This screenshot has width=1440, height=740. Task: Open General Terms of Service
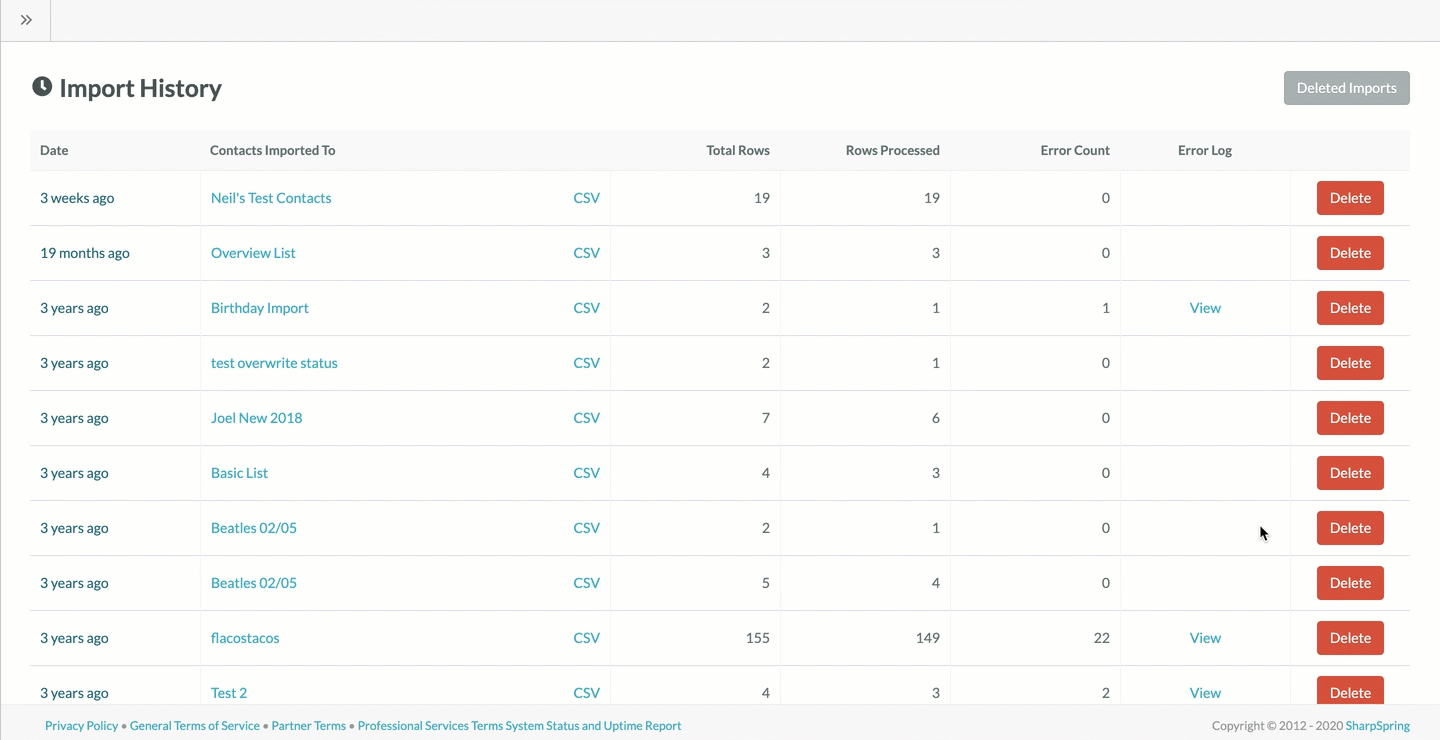pyautogui.click(x=195, y=726)
